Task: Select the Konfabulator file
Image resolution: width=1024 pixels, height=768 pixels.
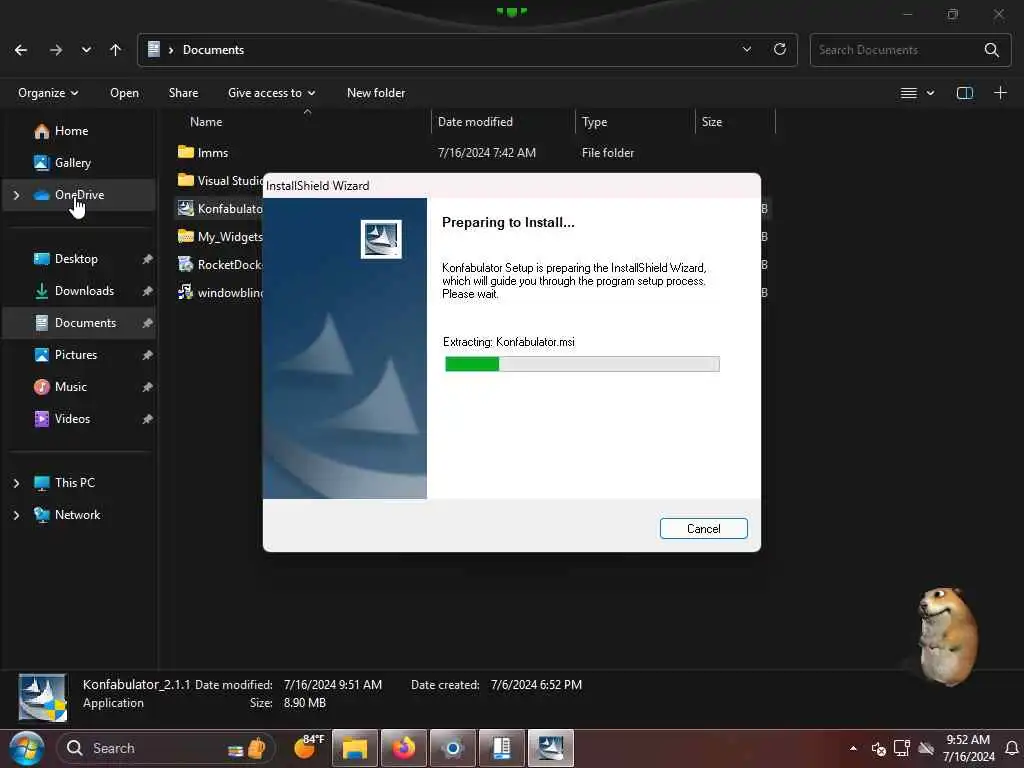Action: pos(220,208)
